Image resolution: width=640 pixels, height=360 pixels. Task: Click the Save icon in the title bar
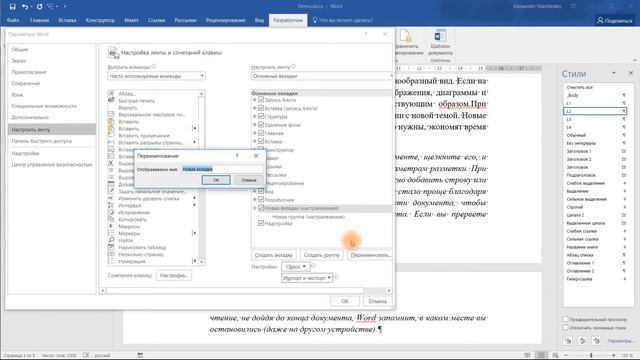click(13, 7)
